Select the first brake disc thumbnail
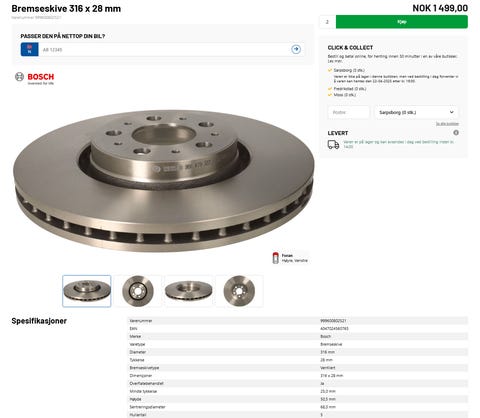 coord(87,291)
